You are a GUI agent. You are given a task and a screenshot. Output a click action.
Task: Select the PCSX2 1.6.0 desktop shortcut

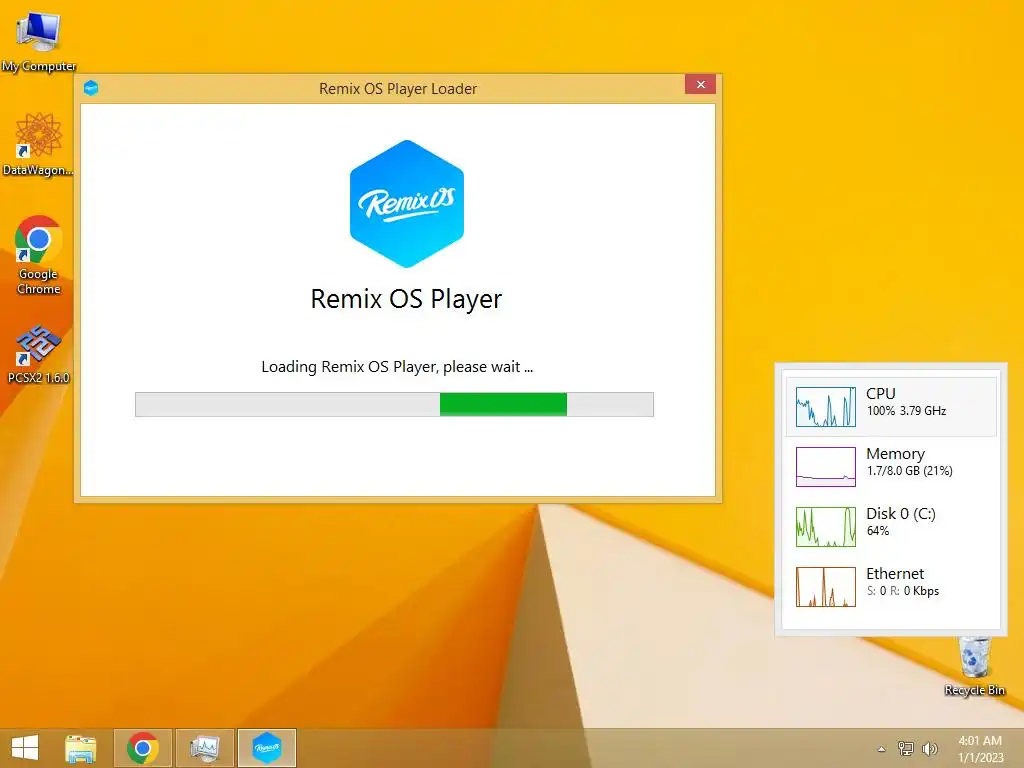(x=38, y=353)
